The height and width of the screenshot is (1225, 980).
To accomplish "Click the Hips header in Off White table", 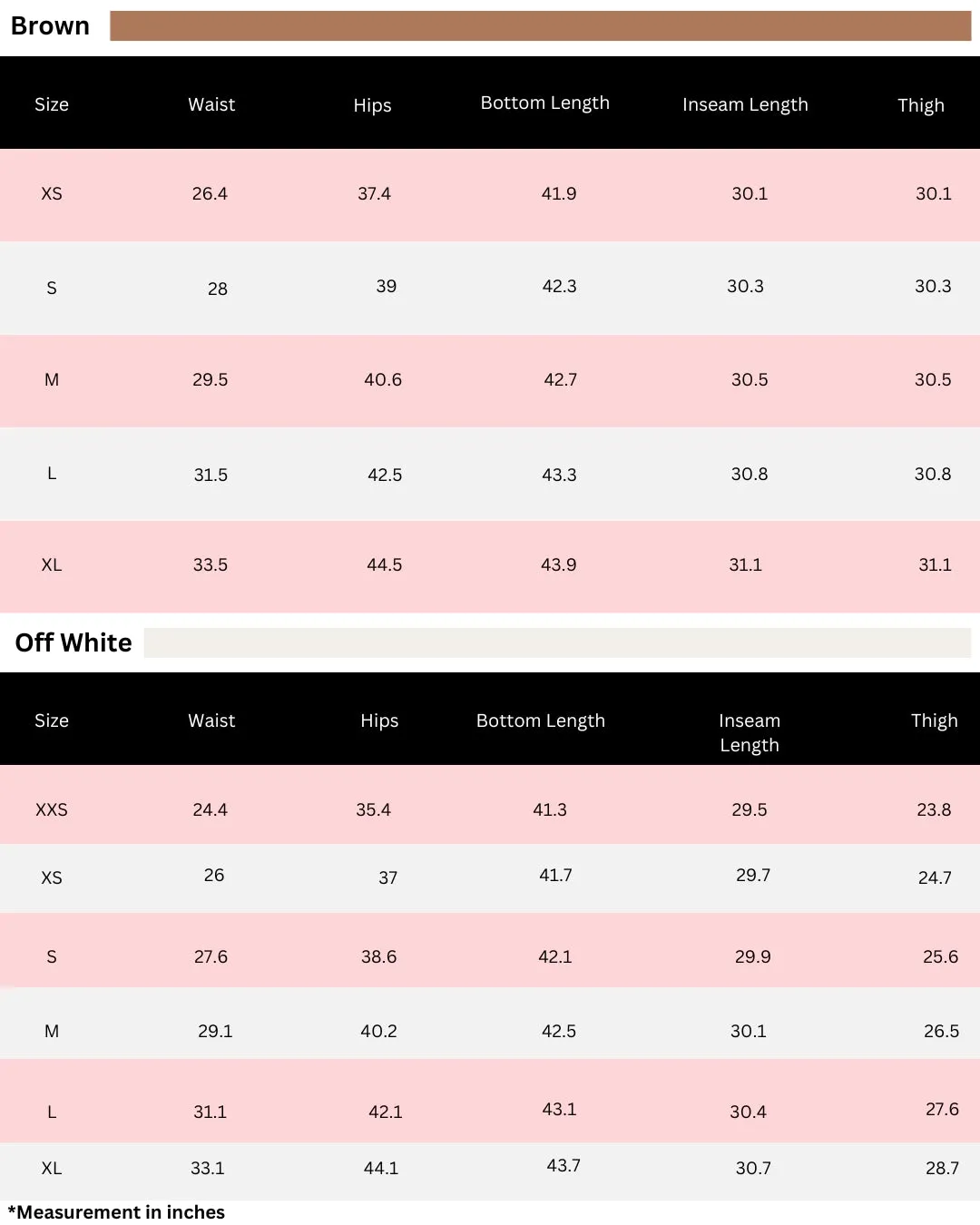I will pos(379,720).
